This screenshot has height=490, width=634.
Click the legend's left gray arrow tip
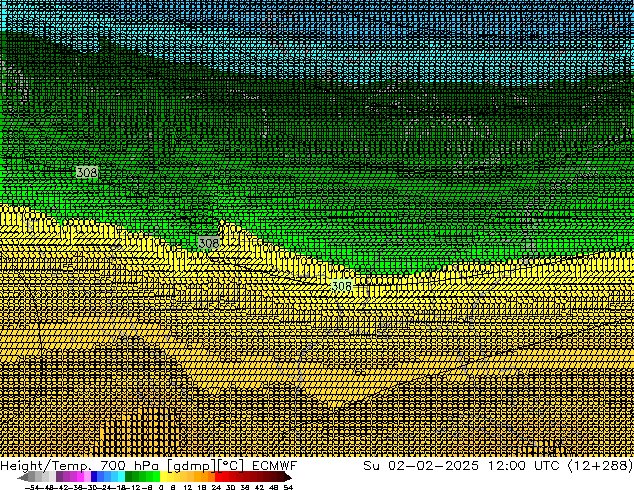click(x=22, y=477)
